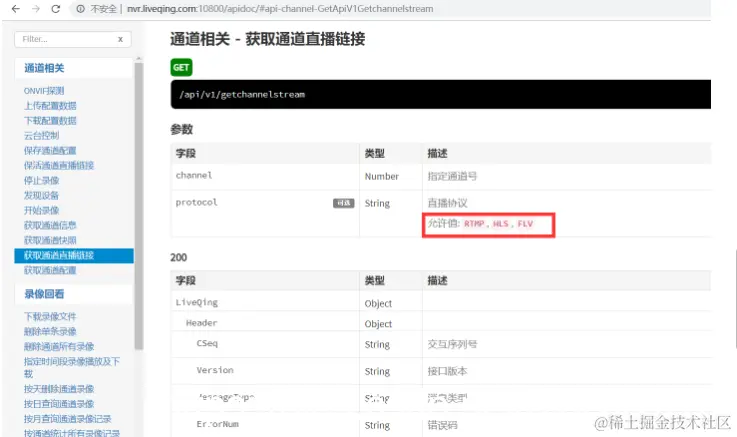This screenshot has height=437, width=737.
Task: Click the Header field row
Action: pos(441,323)
